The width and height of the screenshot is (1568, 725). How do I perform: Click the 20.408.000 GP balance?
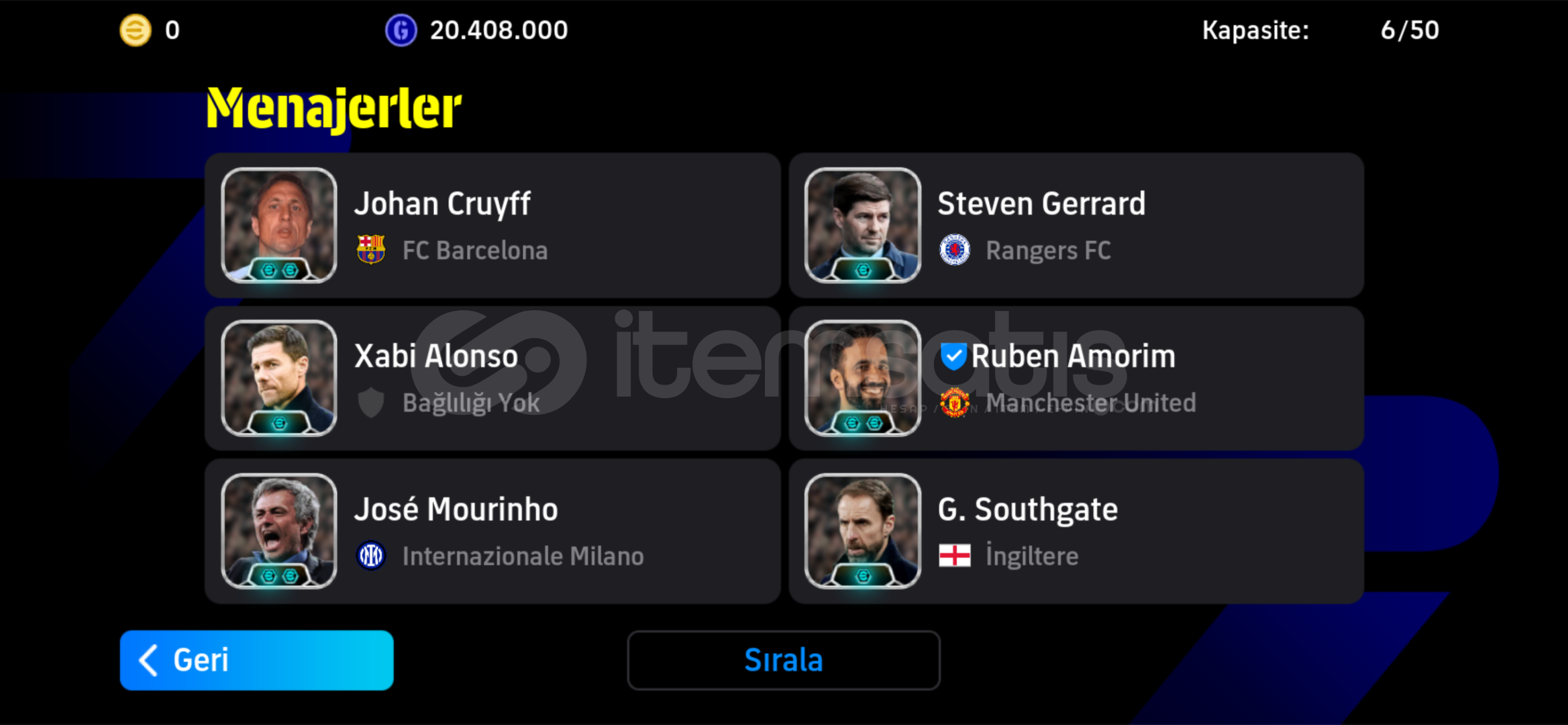(x=499, y=30)
